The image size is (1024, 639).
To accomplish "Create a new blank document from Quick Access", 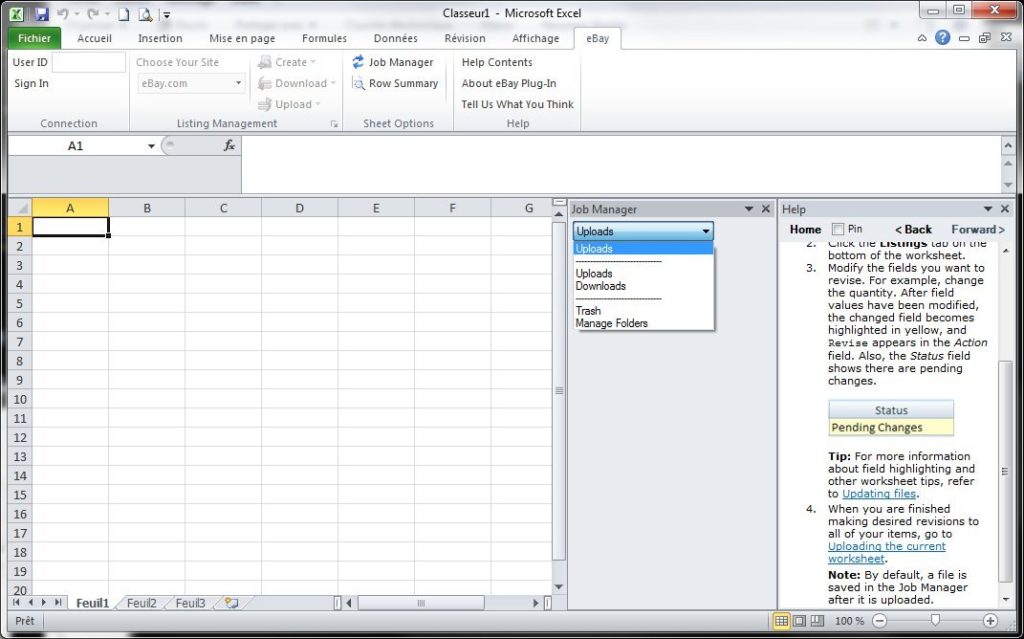I will 123,14.
